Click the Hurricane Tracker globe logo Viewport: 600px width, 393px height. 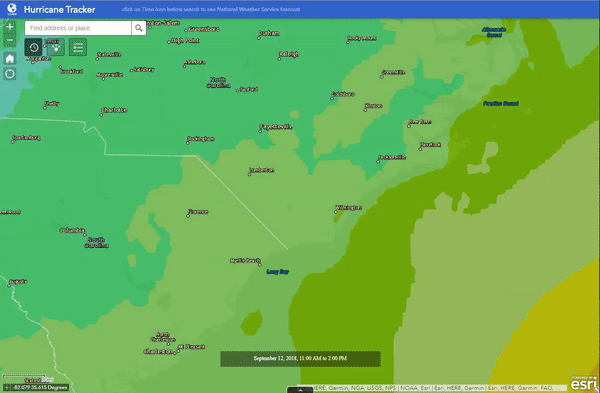(x=12, y=9)
